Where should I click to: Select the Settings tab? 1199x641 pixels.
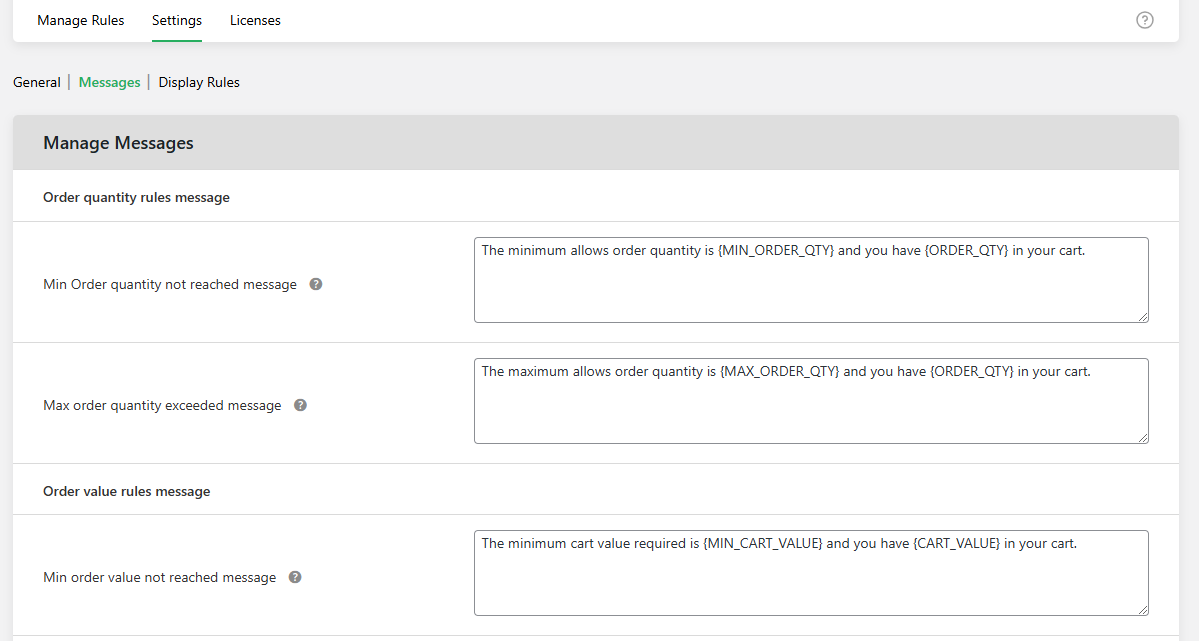point(176,20)
